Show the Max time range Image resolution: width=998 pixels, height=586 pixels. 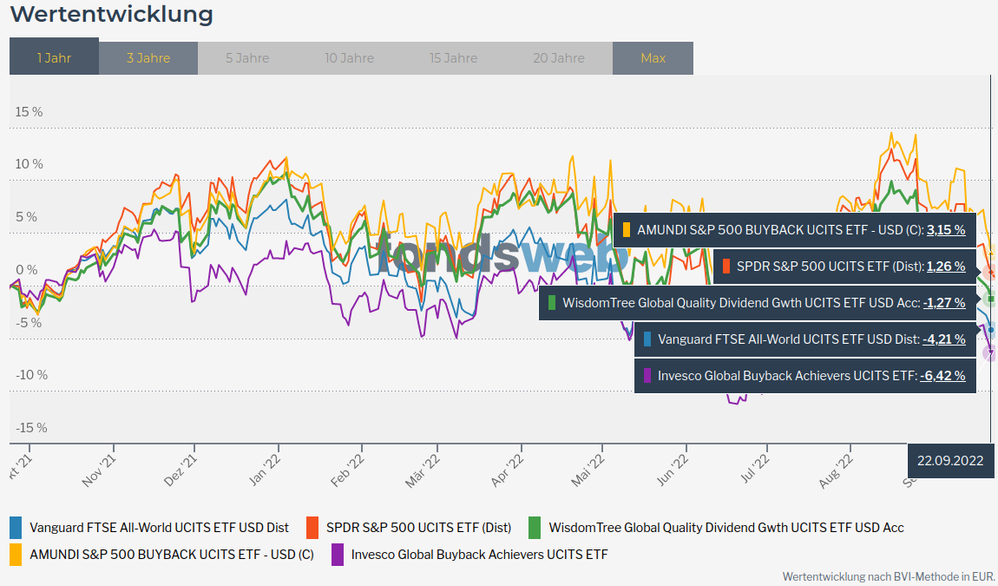[x=653, y=57]
